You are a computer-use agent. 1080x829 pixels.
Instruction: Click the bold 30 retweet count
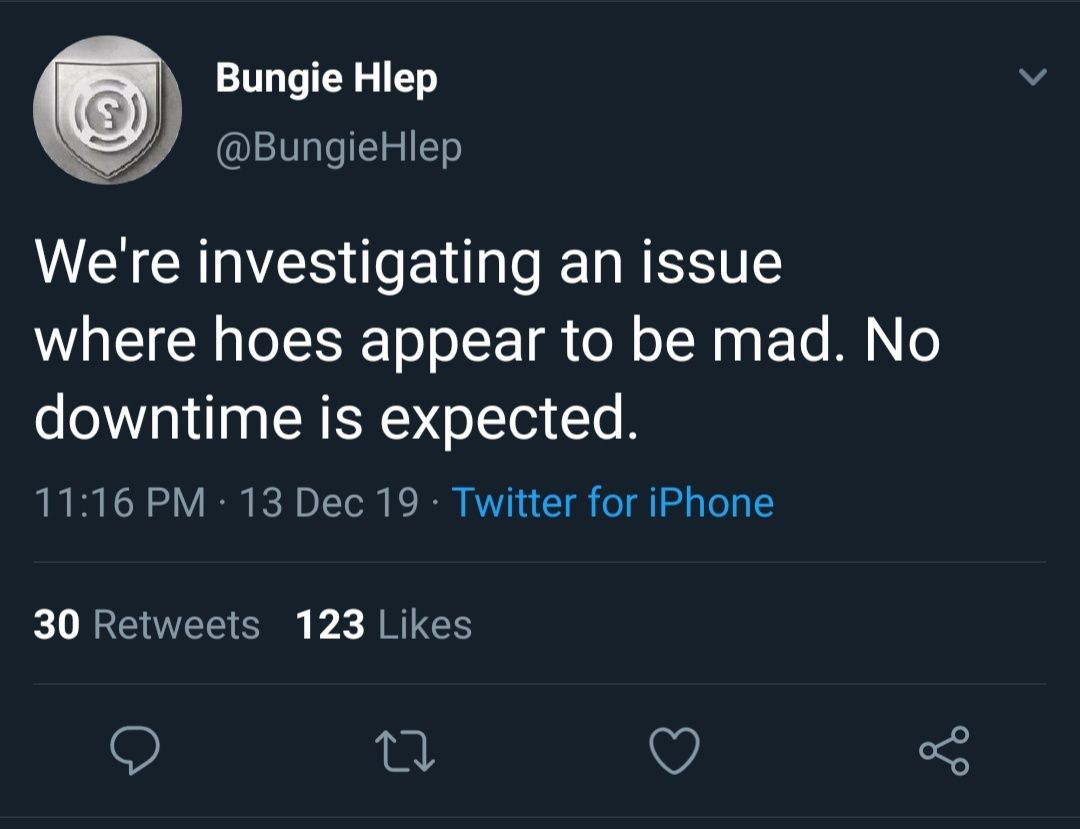click(x=56, y=625)
